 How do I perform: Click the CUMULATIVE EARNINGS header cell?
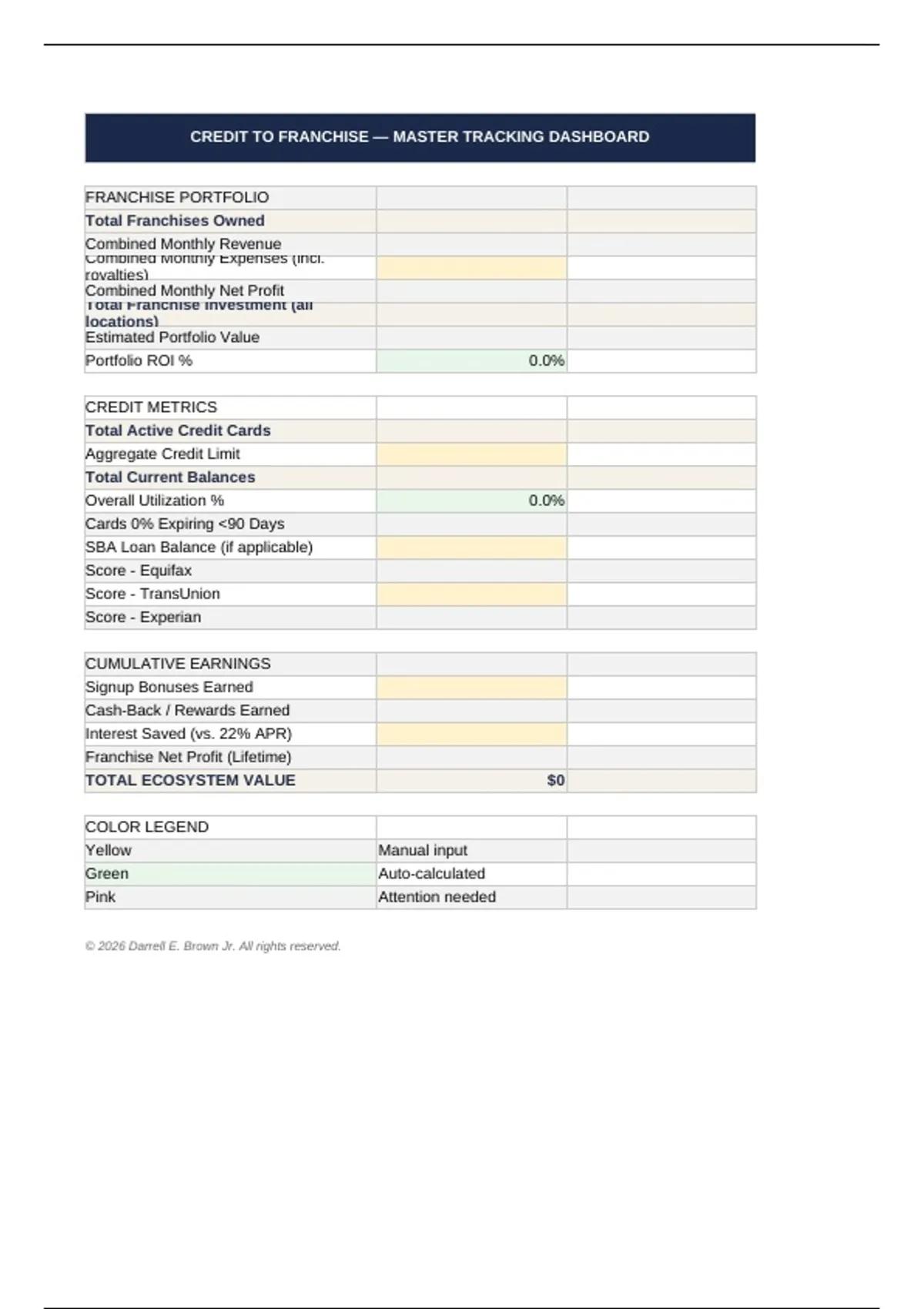click(230, 664)
